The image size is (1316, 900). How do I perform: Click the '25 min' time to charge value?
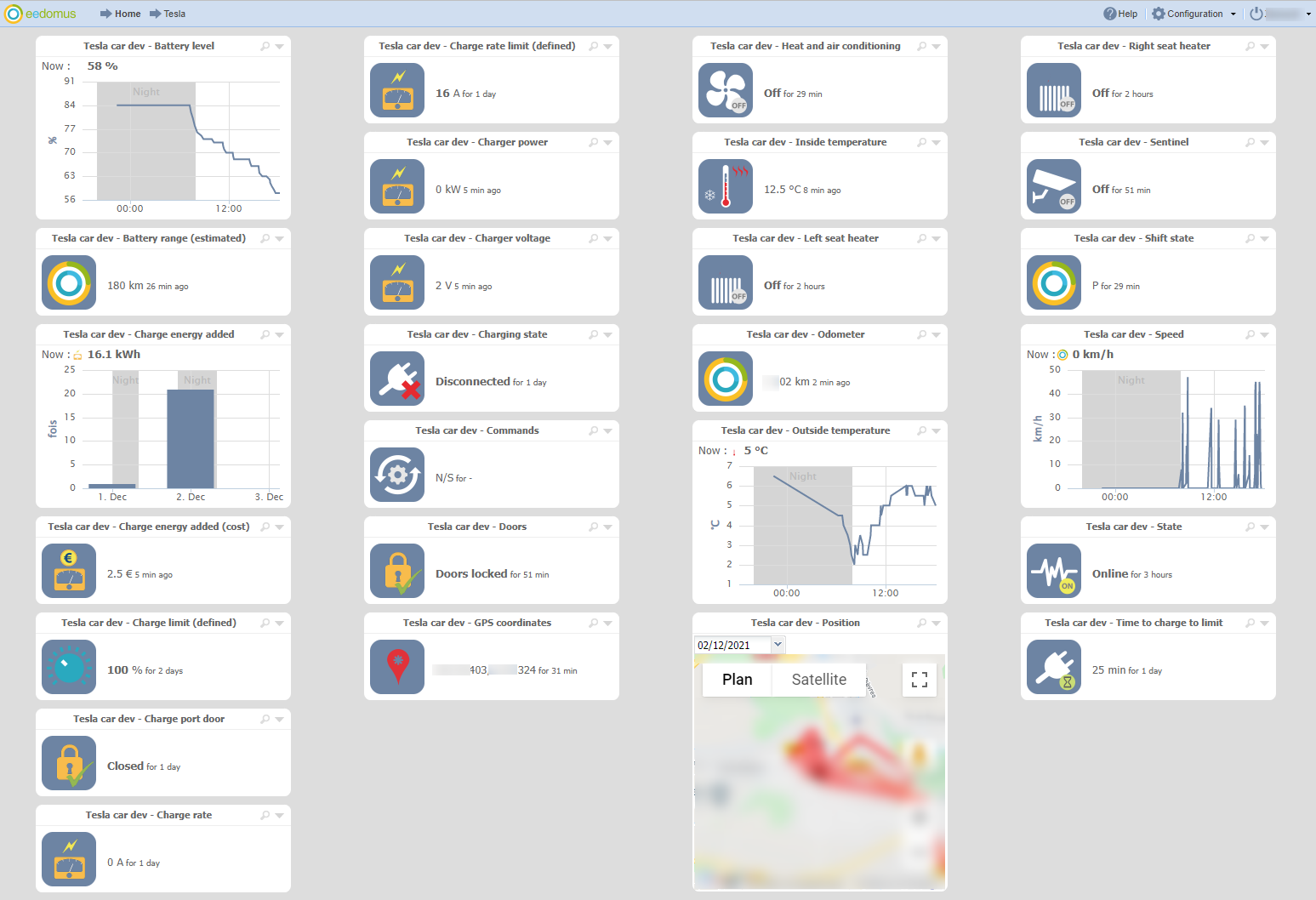[1108, 670]
